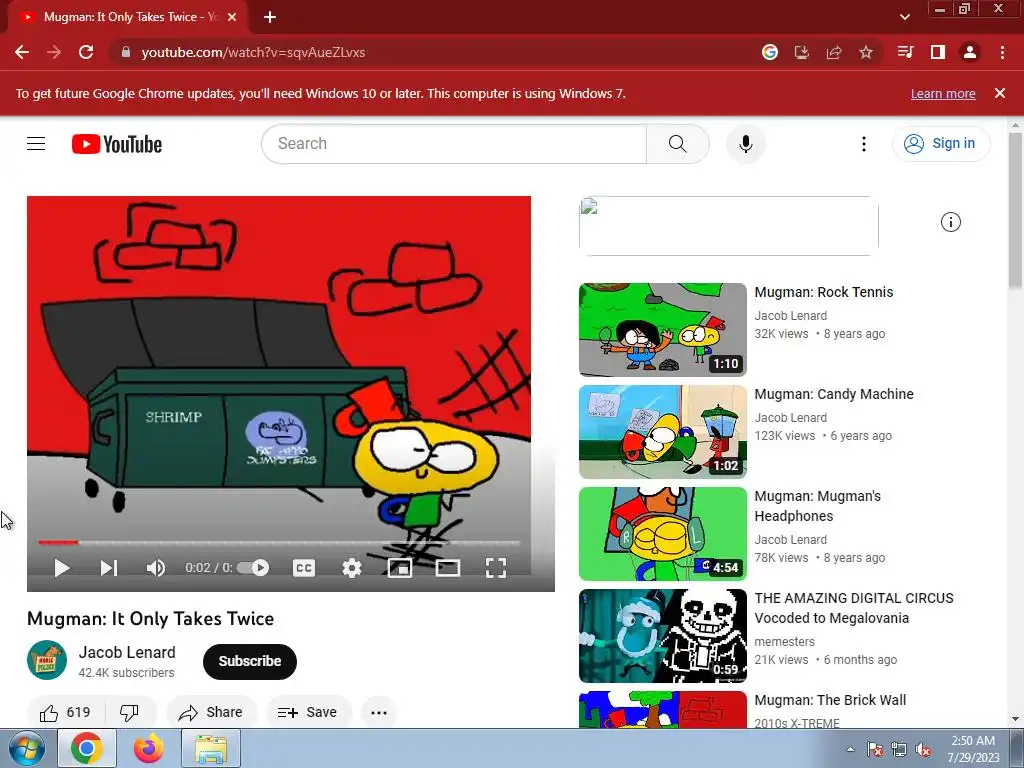Open YouTube settings three-dot menu
This screenshot has height=768, width=1024.
click(x=863, y=144)
